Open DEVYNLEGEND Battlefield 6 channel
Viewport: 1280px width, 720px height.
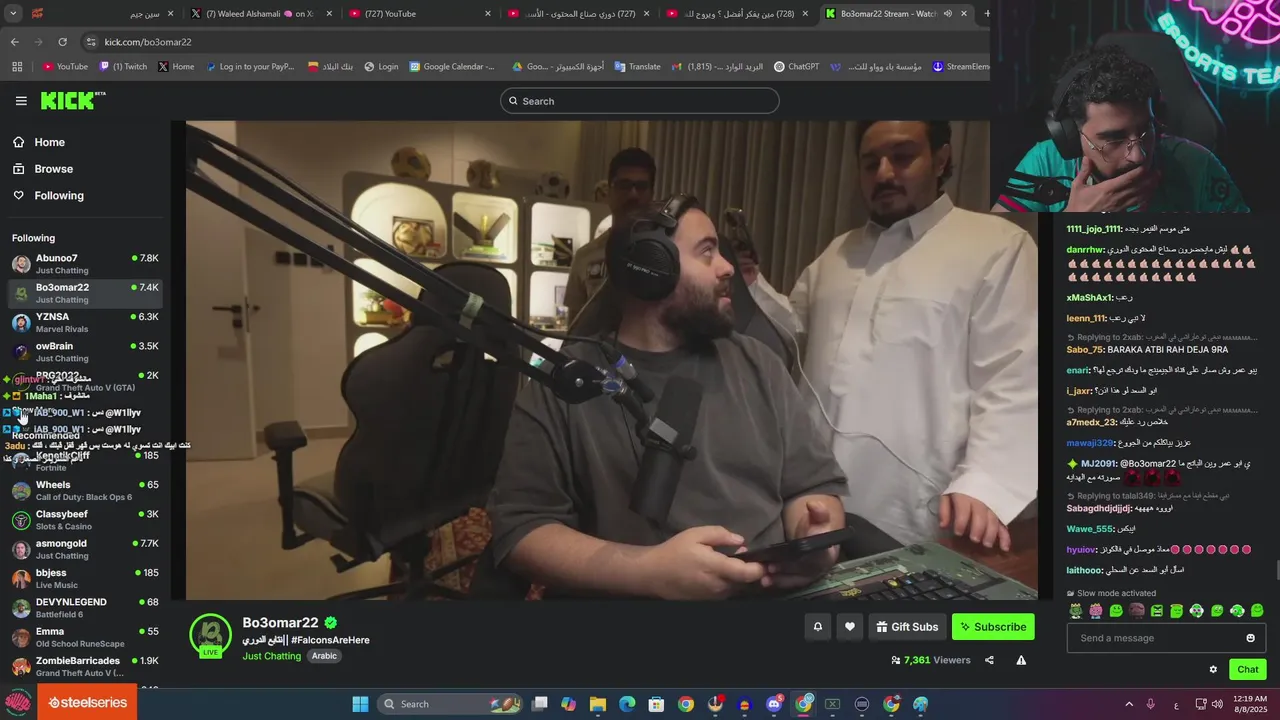85,608
